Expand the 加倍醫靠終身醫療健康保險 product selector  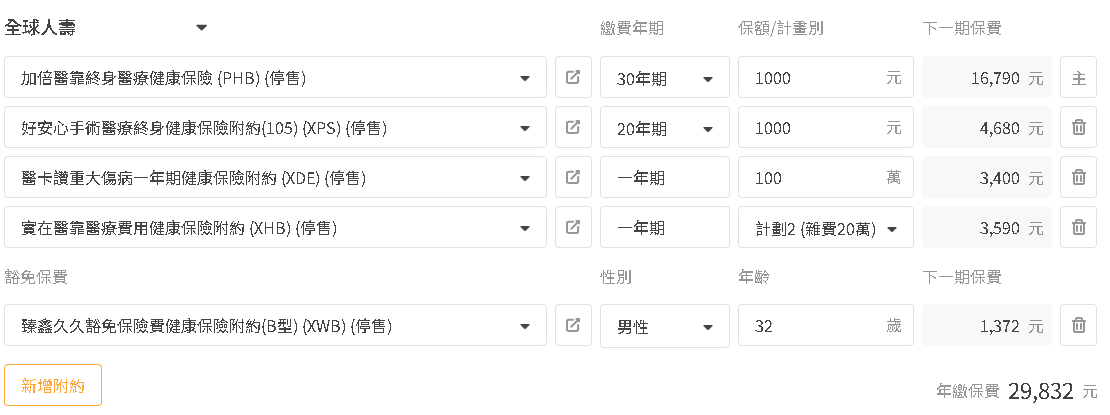click(x=275, y=77)
